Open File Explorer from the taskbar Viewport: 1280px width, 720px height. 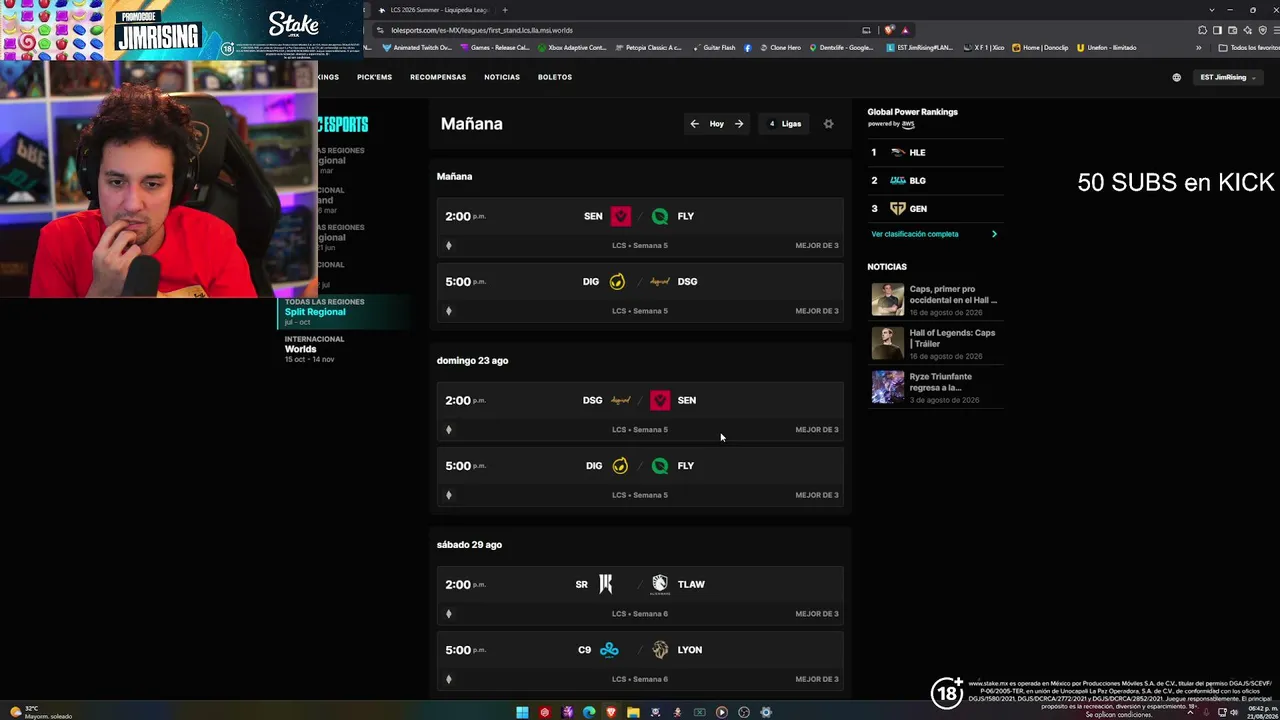tap(633, 712)
